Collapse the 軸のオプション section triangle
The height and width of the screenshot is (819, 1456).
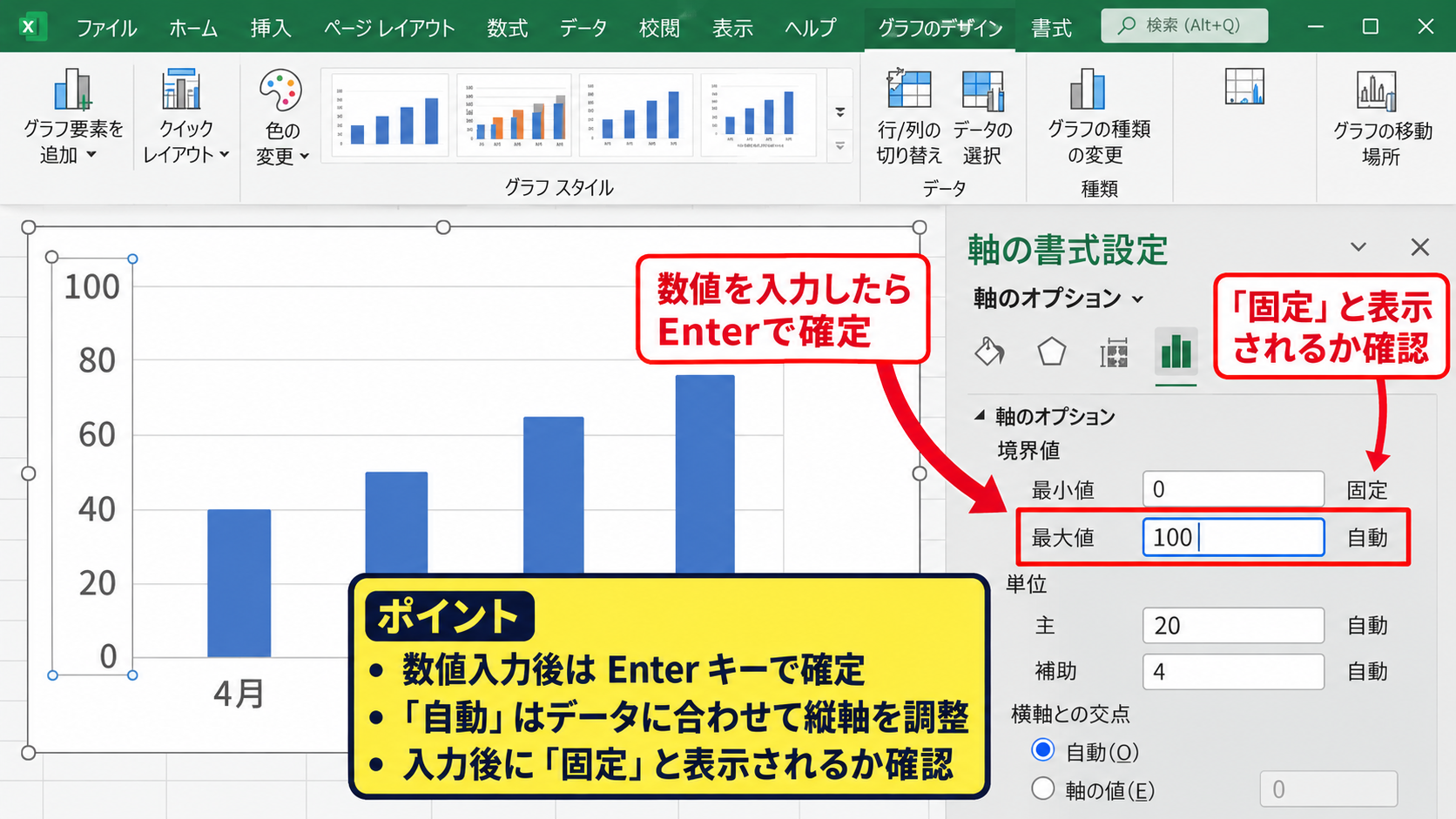pos(980,415)
